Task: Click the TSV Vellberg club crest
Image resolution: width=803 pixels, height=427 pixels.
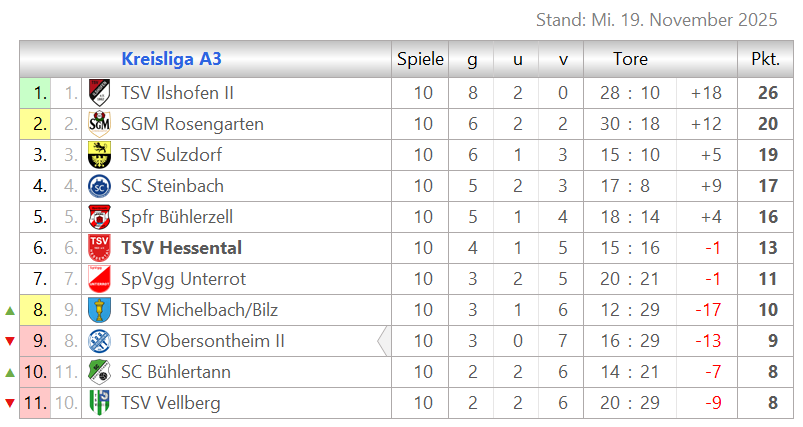Action: coord(99,403)
